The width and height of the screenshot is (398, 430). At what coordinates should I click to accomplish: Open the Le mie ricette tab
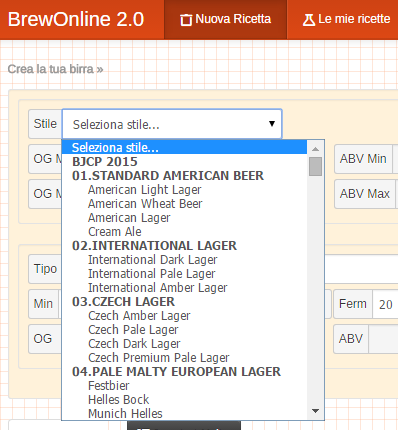click(343, 19)
